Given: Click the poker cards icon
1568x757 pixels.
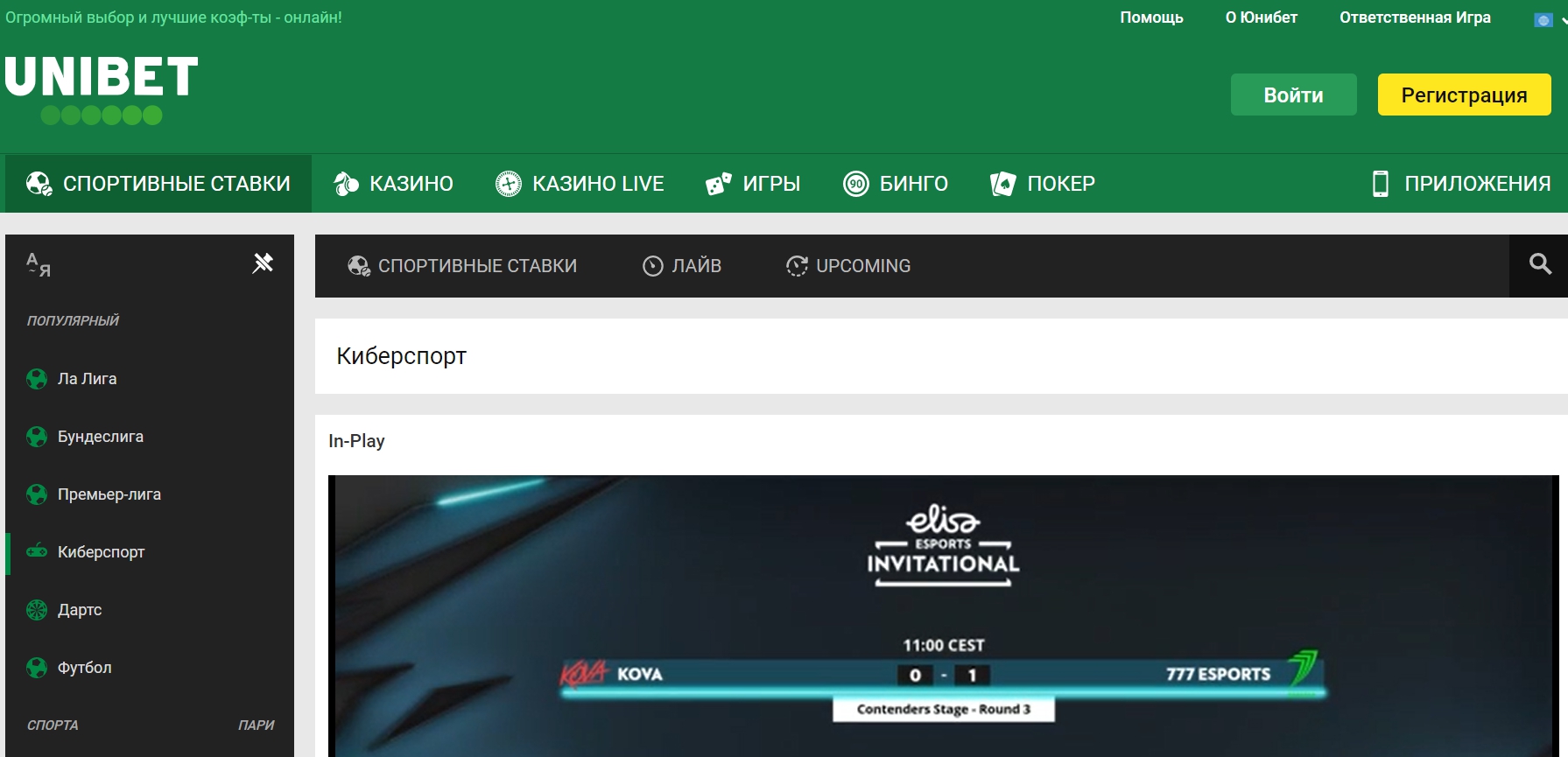Looking at the screenshot, I should [x=1002, y=184].
